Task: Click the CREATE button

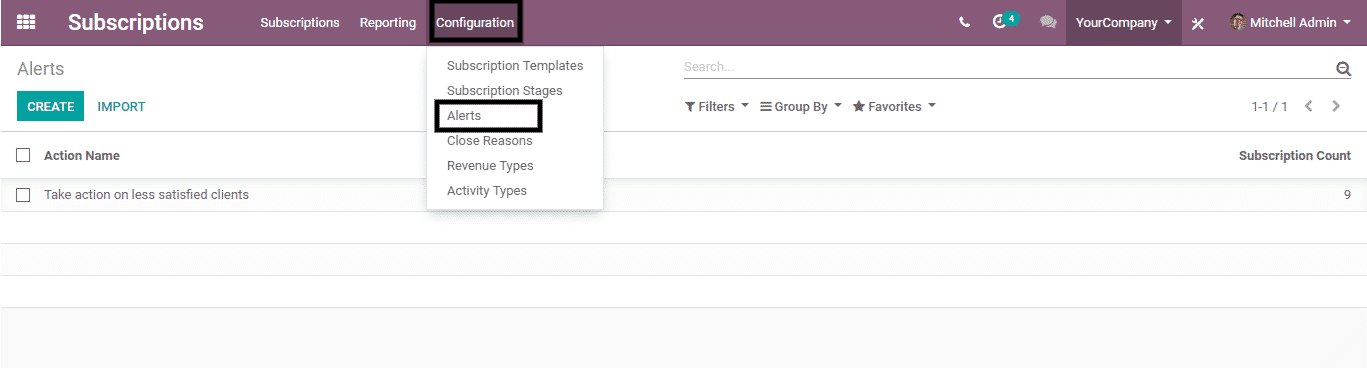Action: (x=50, y=106)
